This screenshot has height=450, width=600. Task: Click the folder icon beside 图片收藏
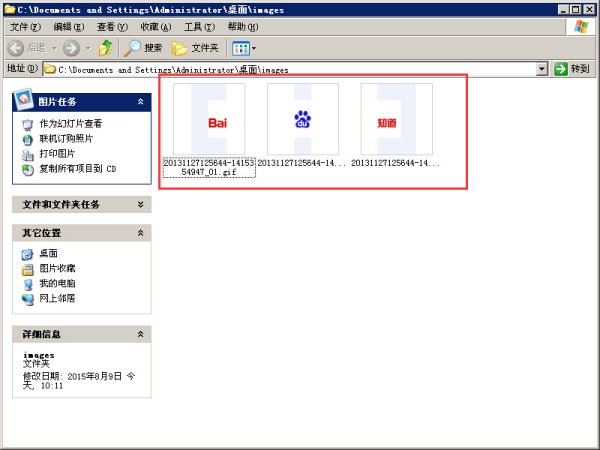[x=28, y=269]
